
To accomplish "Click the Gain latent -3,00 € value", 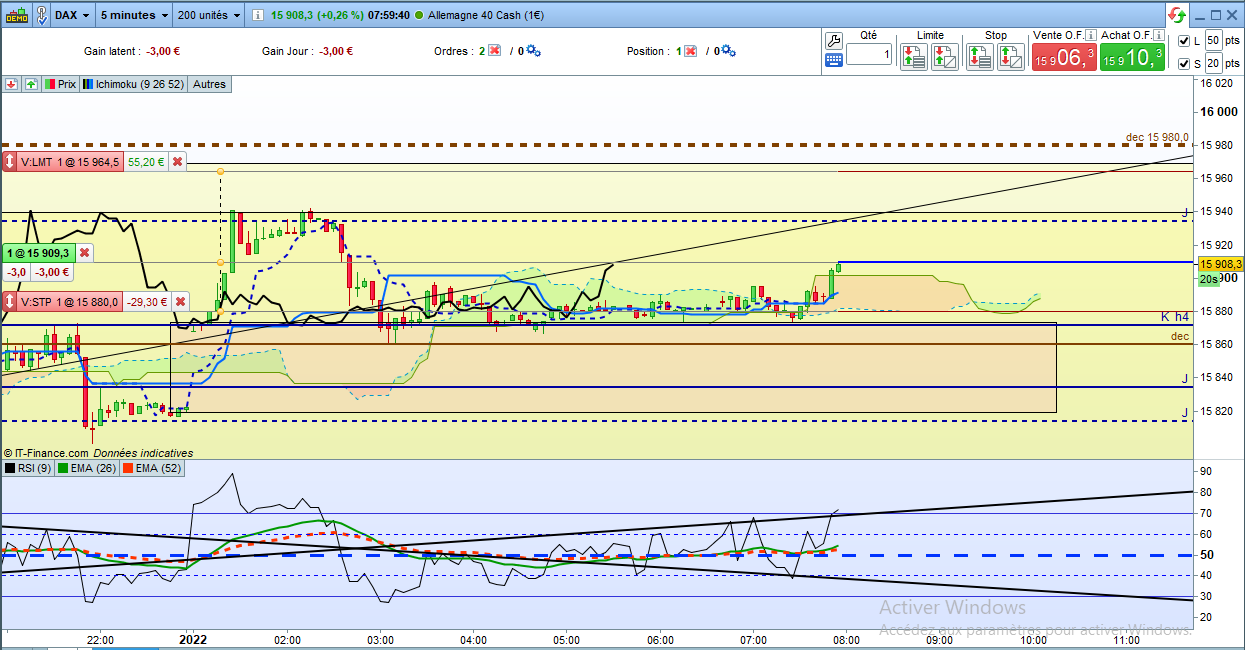I will click(162, 51).
